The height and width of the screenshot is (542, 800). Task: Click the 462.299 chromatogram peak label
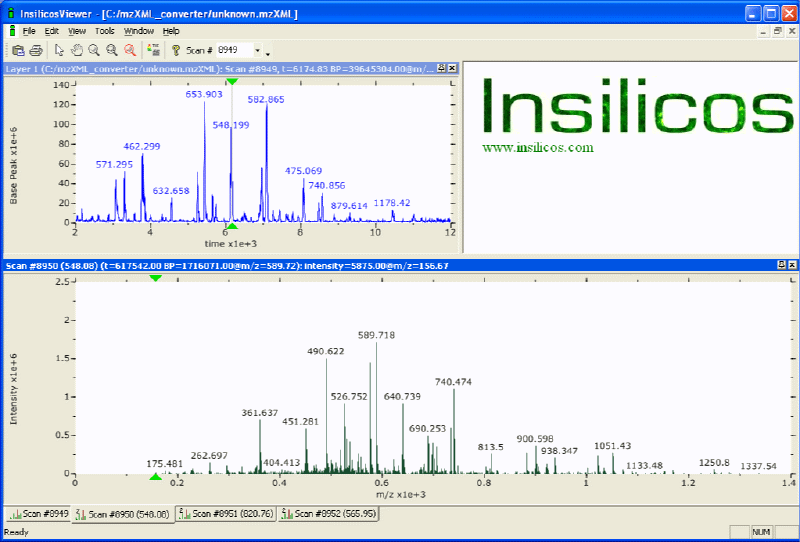[142, 146]
